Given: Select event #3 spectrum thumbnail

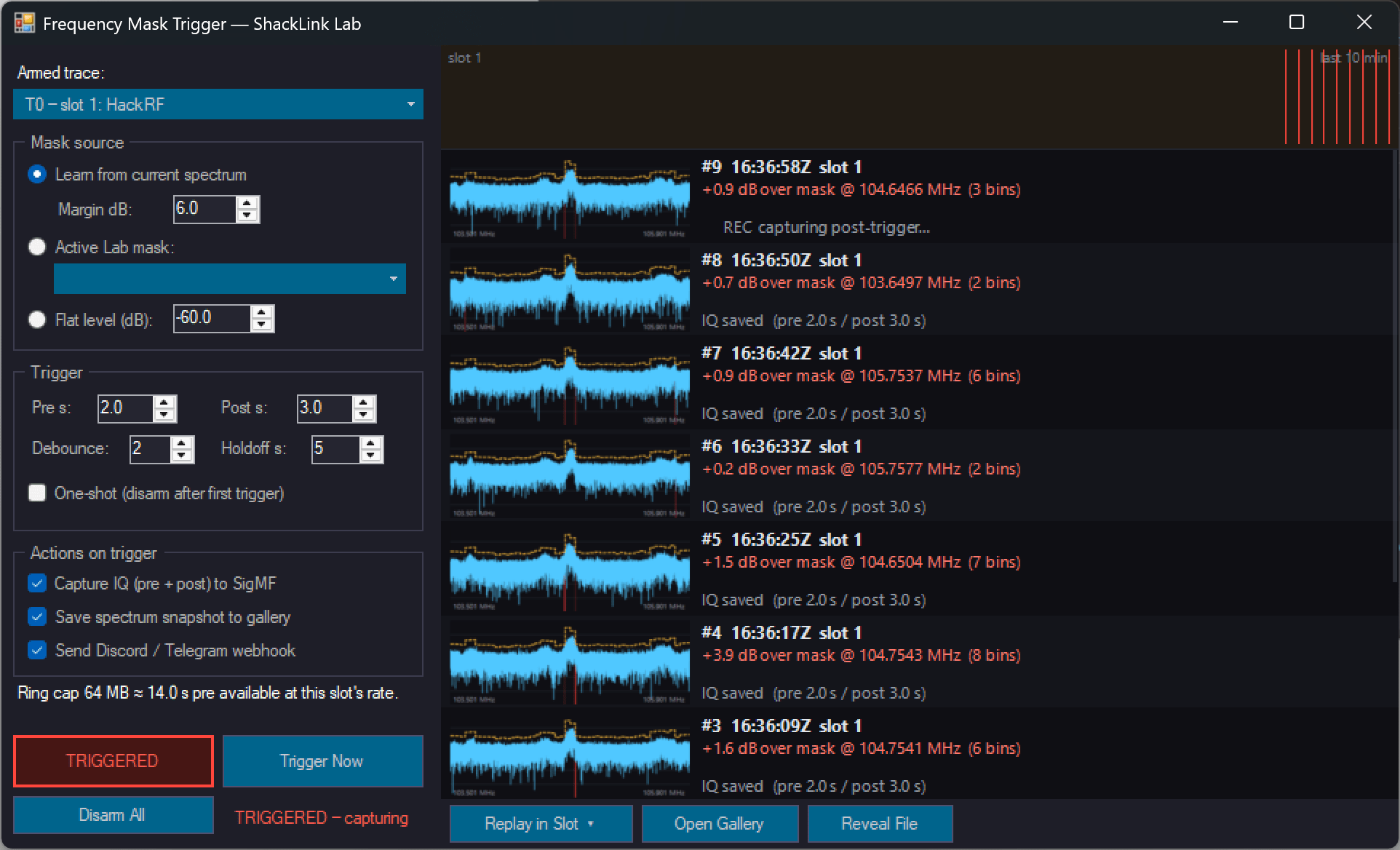Looking at the screenshot, I should click(x=570, y=758).
